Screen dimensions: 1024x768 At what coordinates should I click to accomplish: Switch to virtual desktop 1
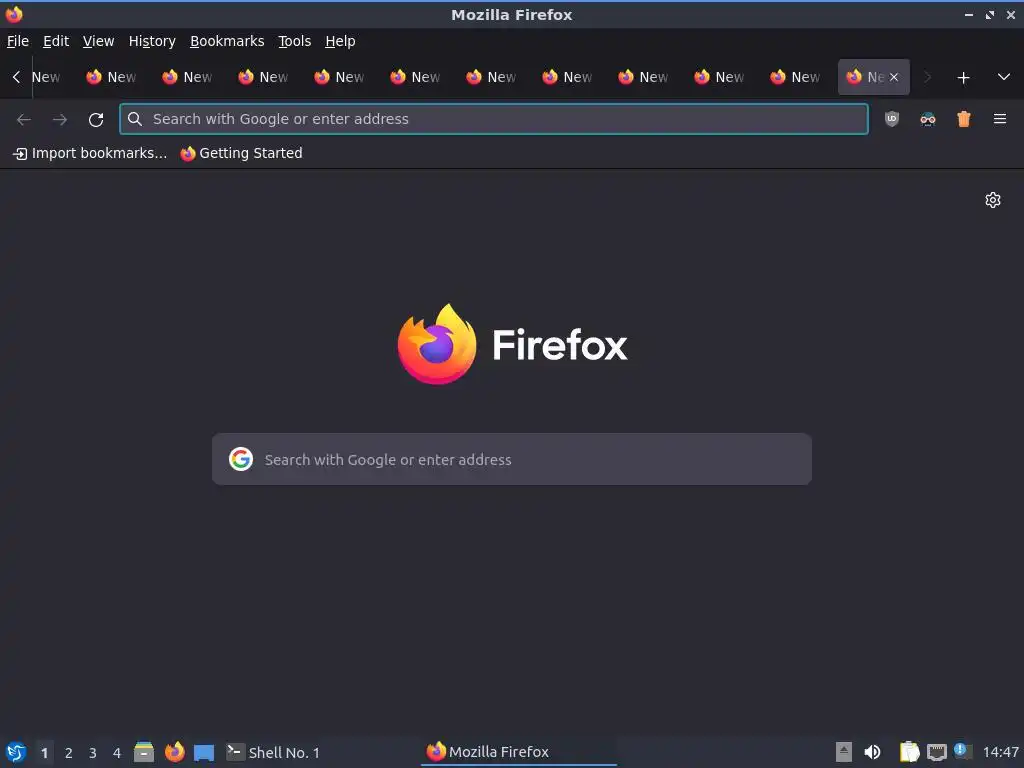(x=44, y=753)
